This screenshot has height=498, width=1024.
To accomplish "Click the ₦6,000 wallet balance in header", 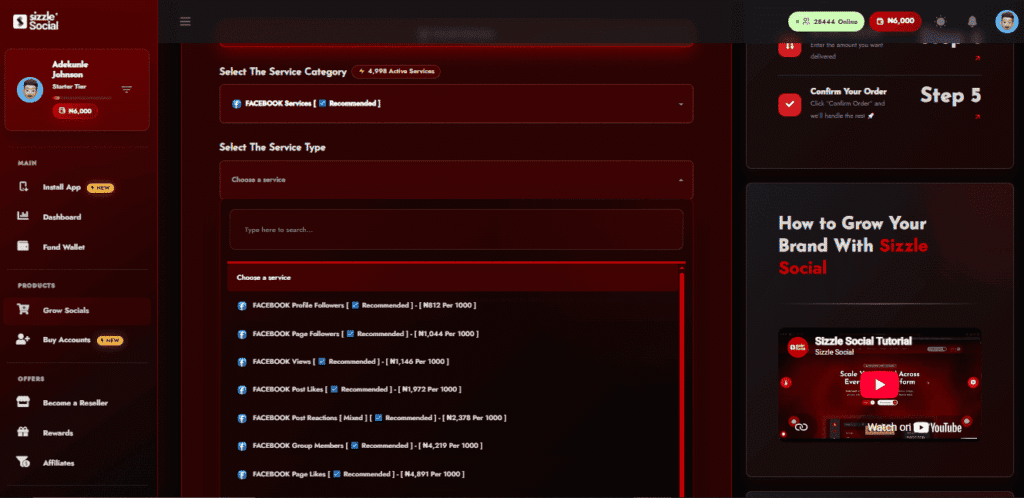I will point(895,21).
